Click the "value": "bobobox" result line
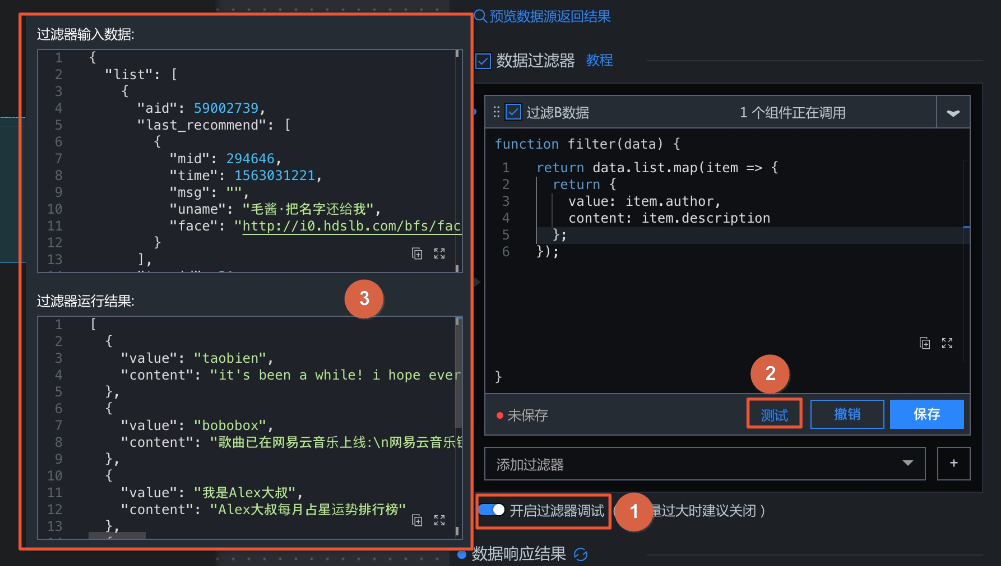The height and width of the screenshot is (566, 1001). point(197,426)
